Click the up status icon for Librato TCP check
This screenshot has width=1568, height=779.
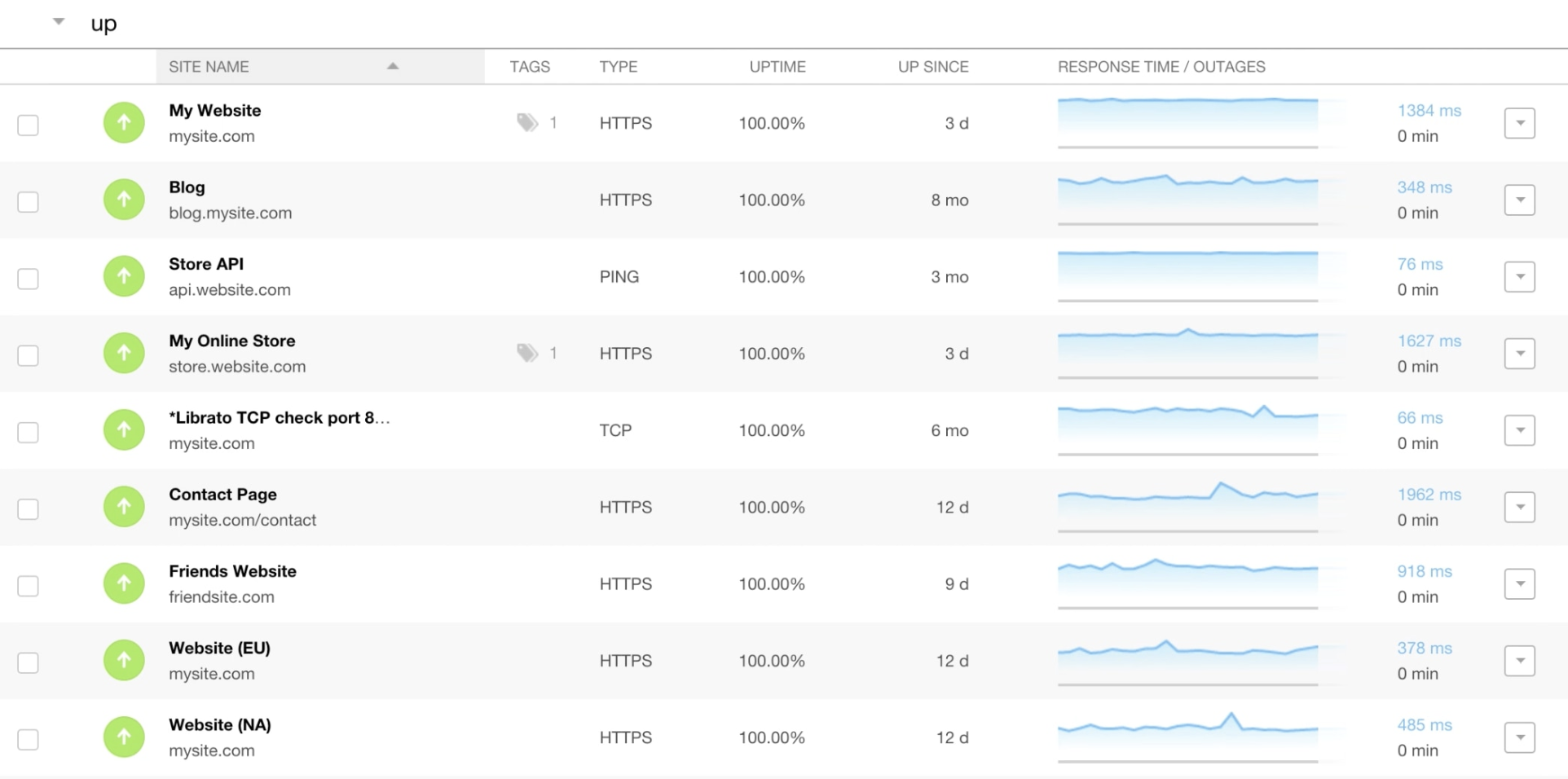(124, 430)
